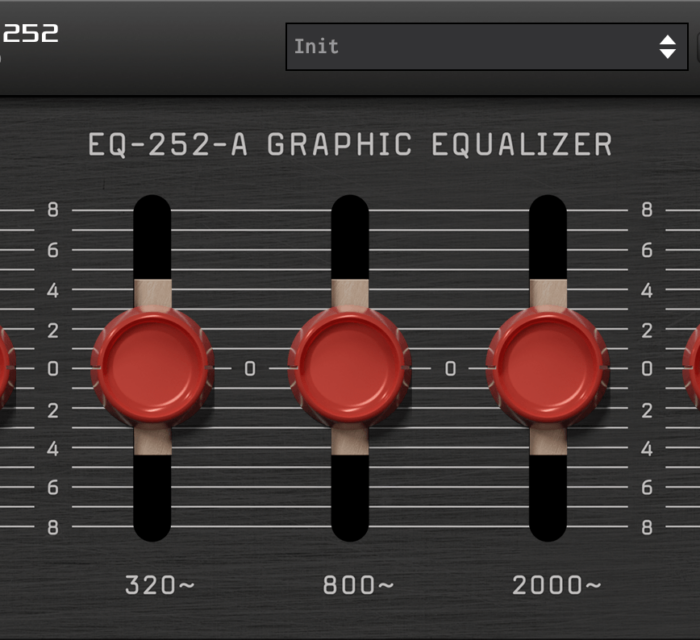
Task: Click the preset up/down stepper arrows
Action: [667, 47]
